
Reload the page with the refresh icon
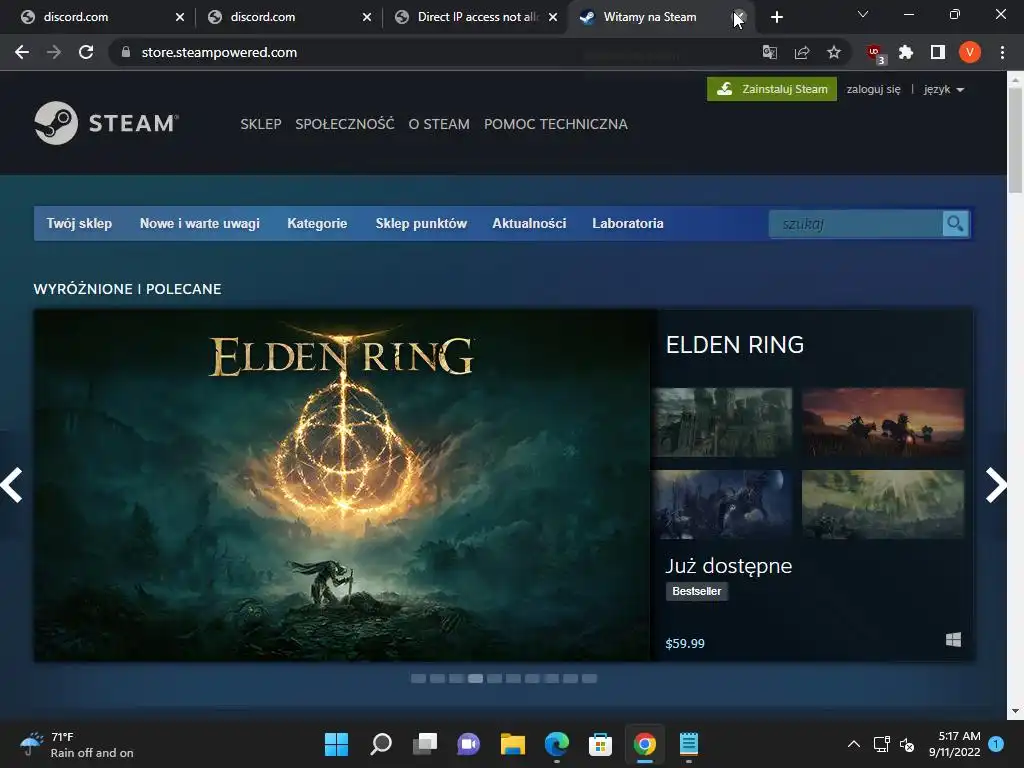click(86, 52)
